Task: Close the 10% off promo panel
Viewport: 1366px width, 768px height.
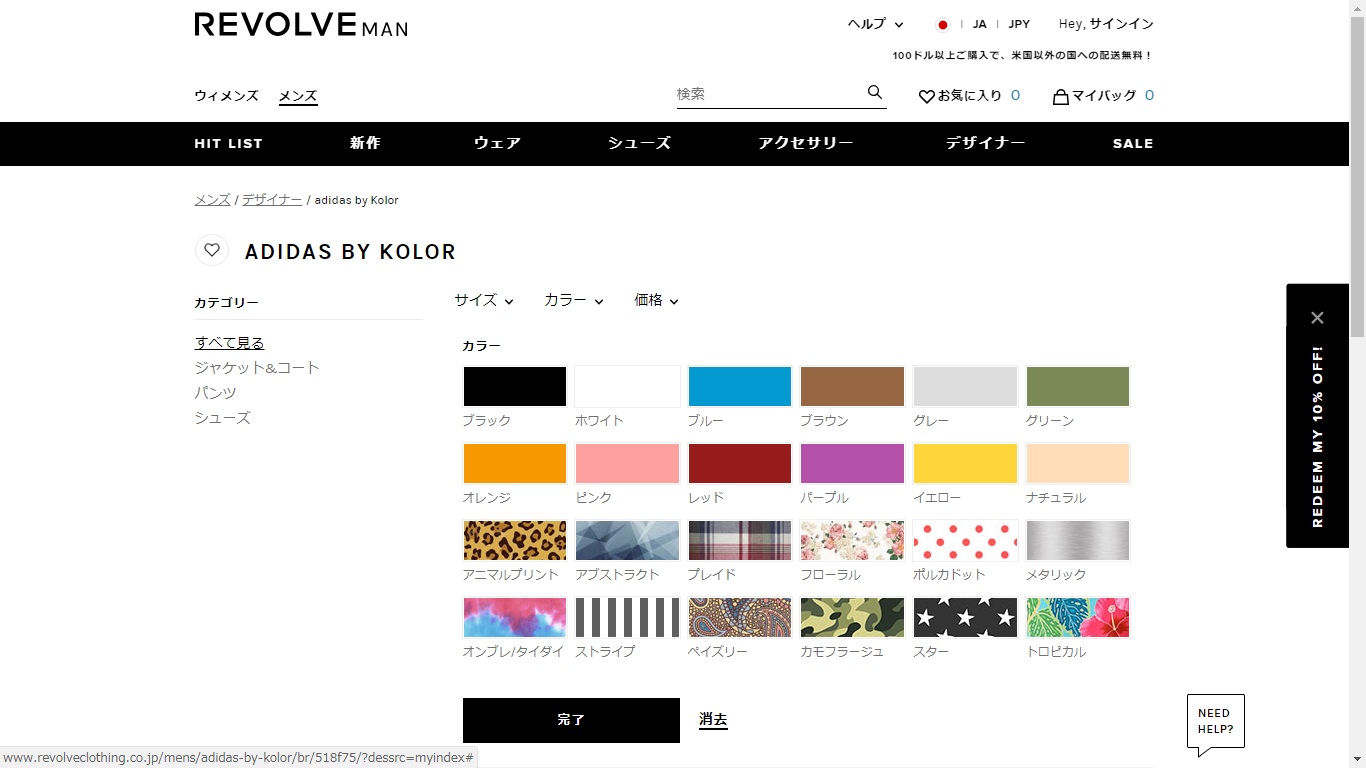Action: 1317,318
